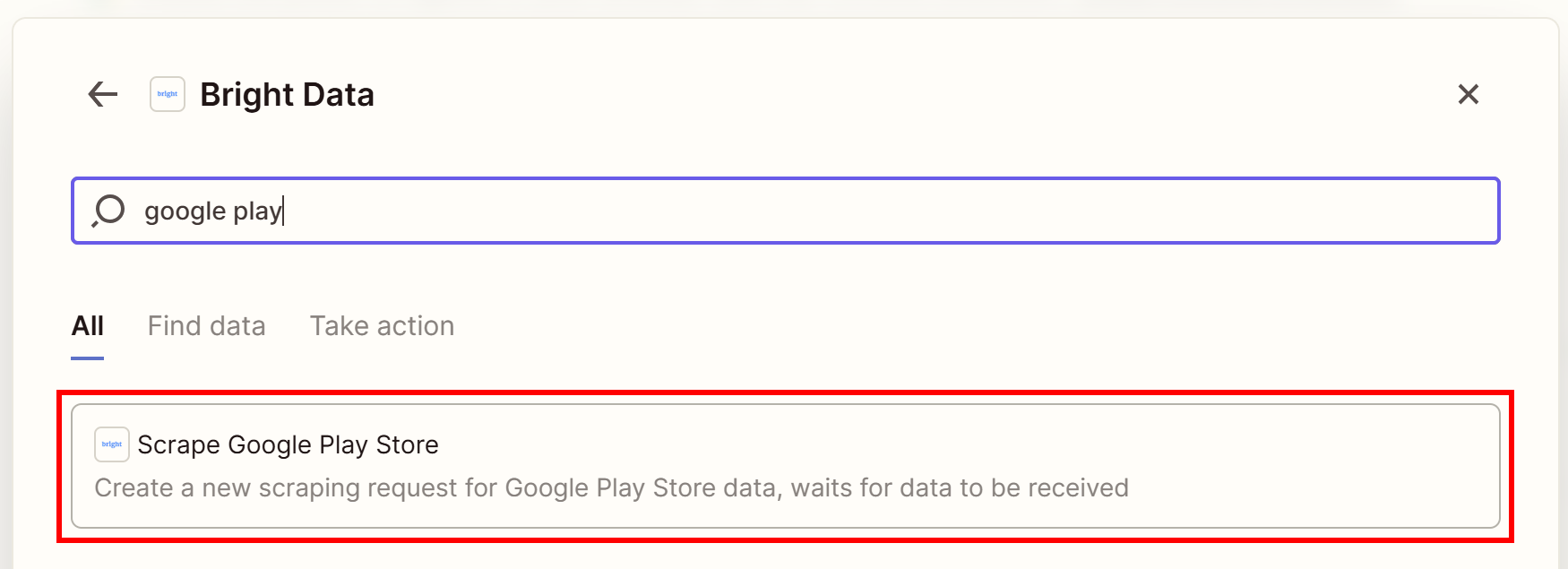The image size is (1568, 569).
Task: Click the scraping request description text
Action: [612, 487]
